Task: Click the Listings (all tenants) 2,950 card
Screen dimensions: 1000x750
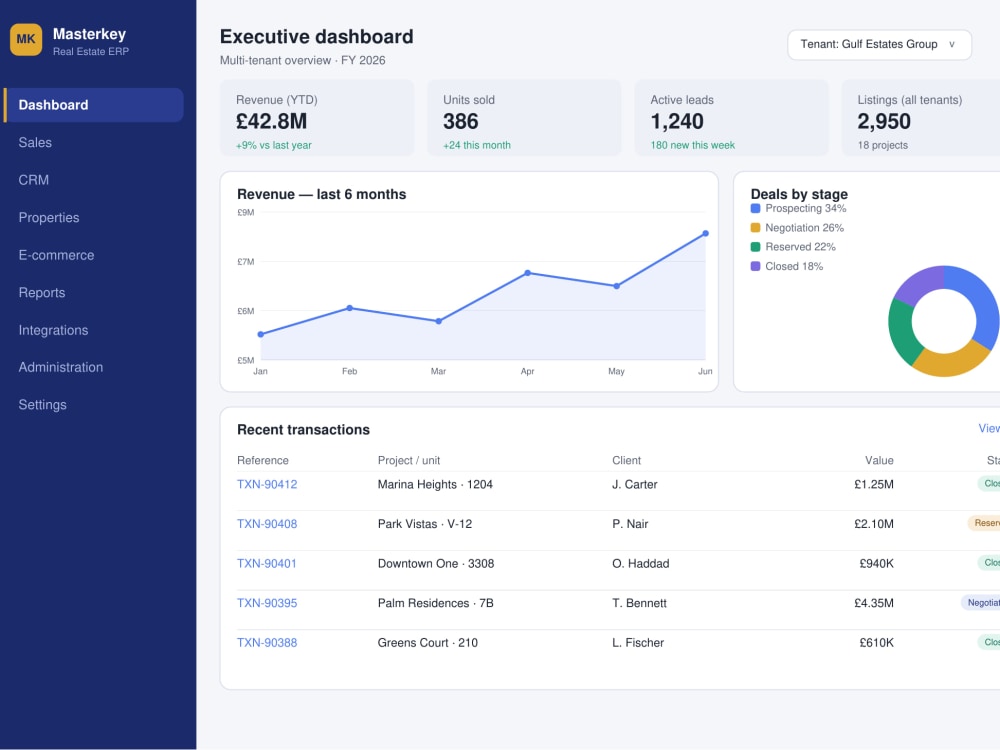Action: point(921,118)
